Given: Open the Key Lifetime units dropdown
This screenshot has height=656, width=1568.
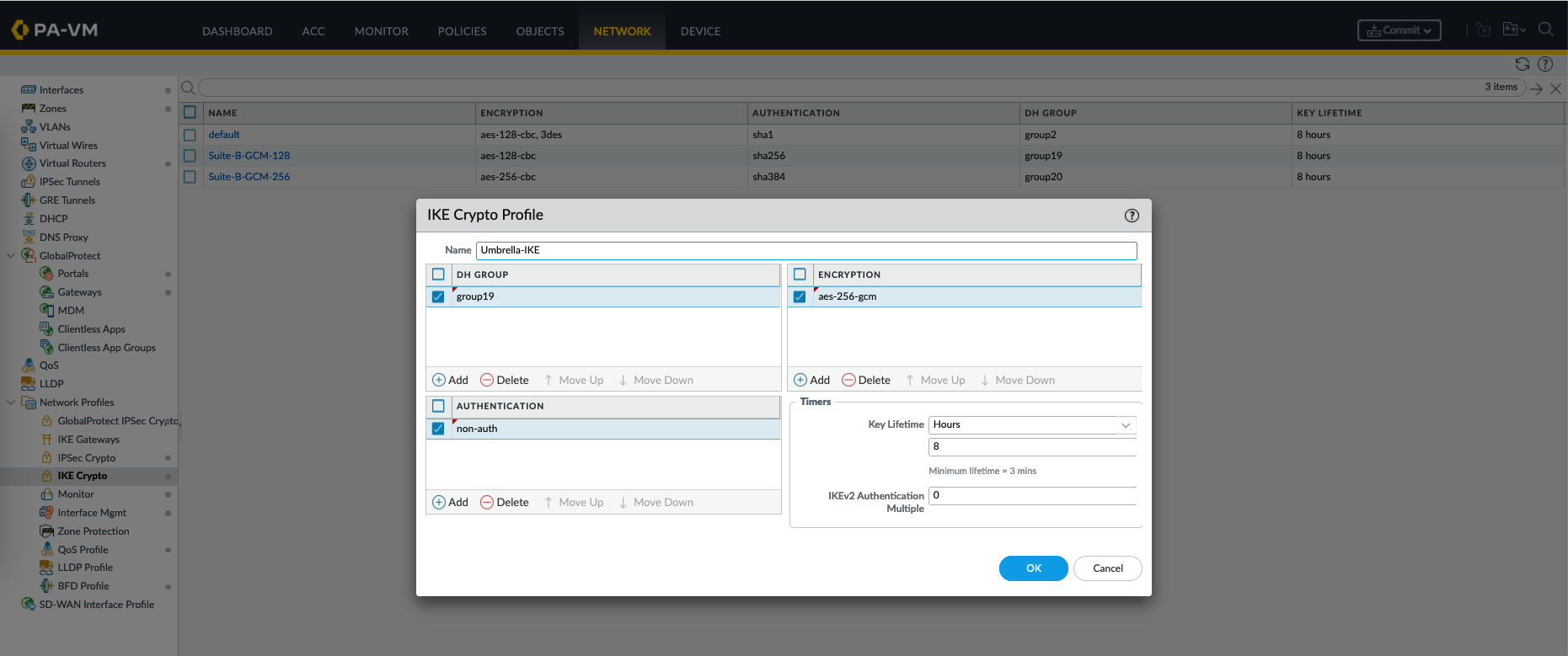Looking at the screenshot, I should coord(1125,425).
